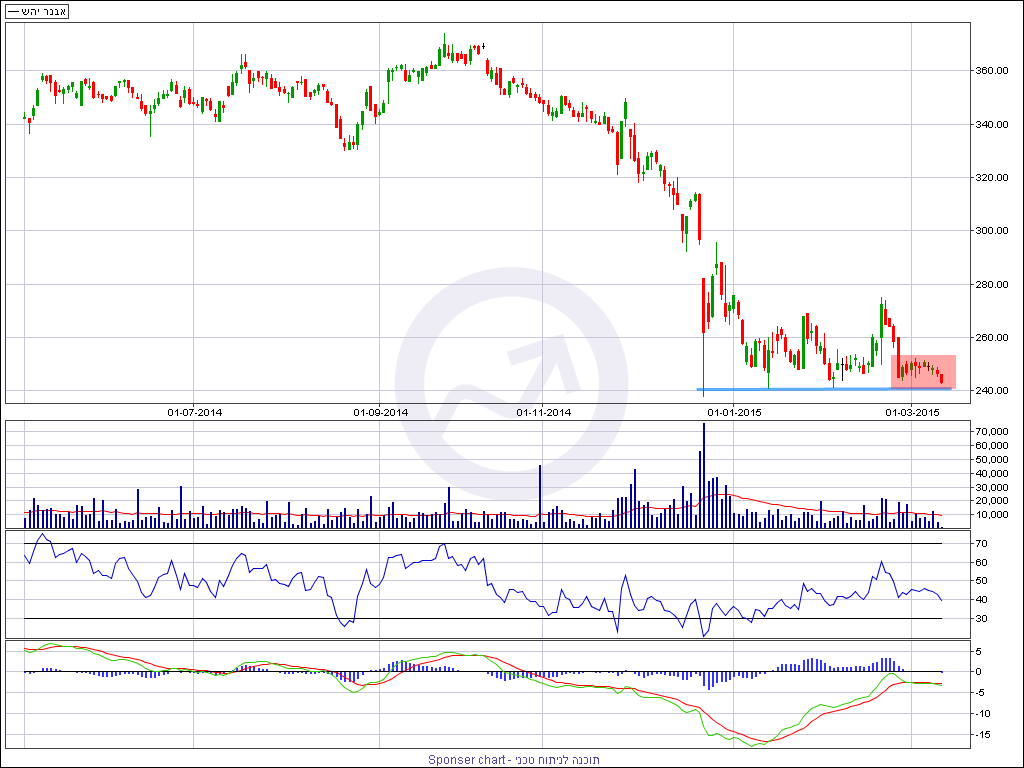Click the 320.00 price axis label
Image resolution: width=1024 pixels, height=768 pixels.
tap(992, 178)
